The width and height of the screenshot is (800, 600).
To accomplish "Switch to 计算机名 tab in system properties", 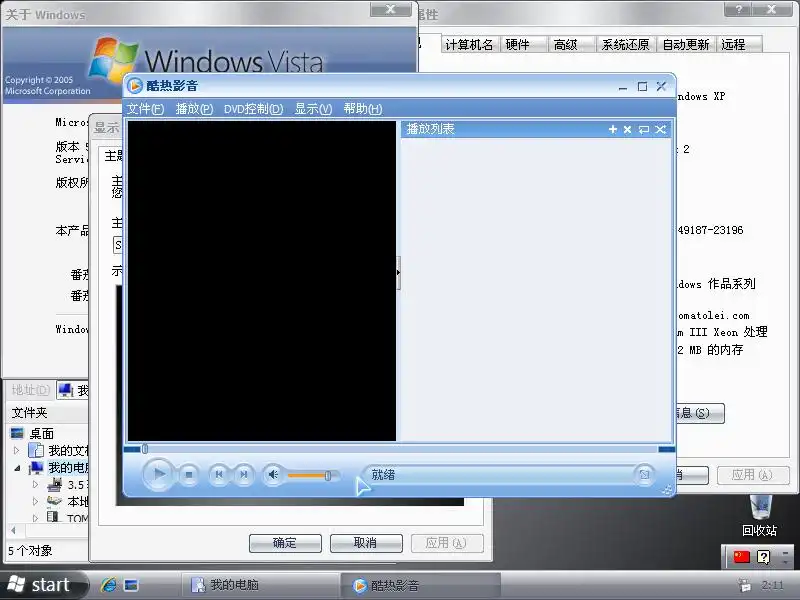I will (469, 44).
